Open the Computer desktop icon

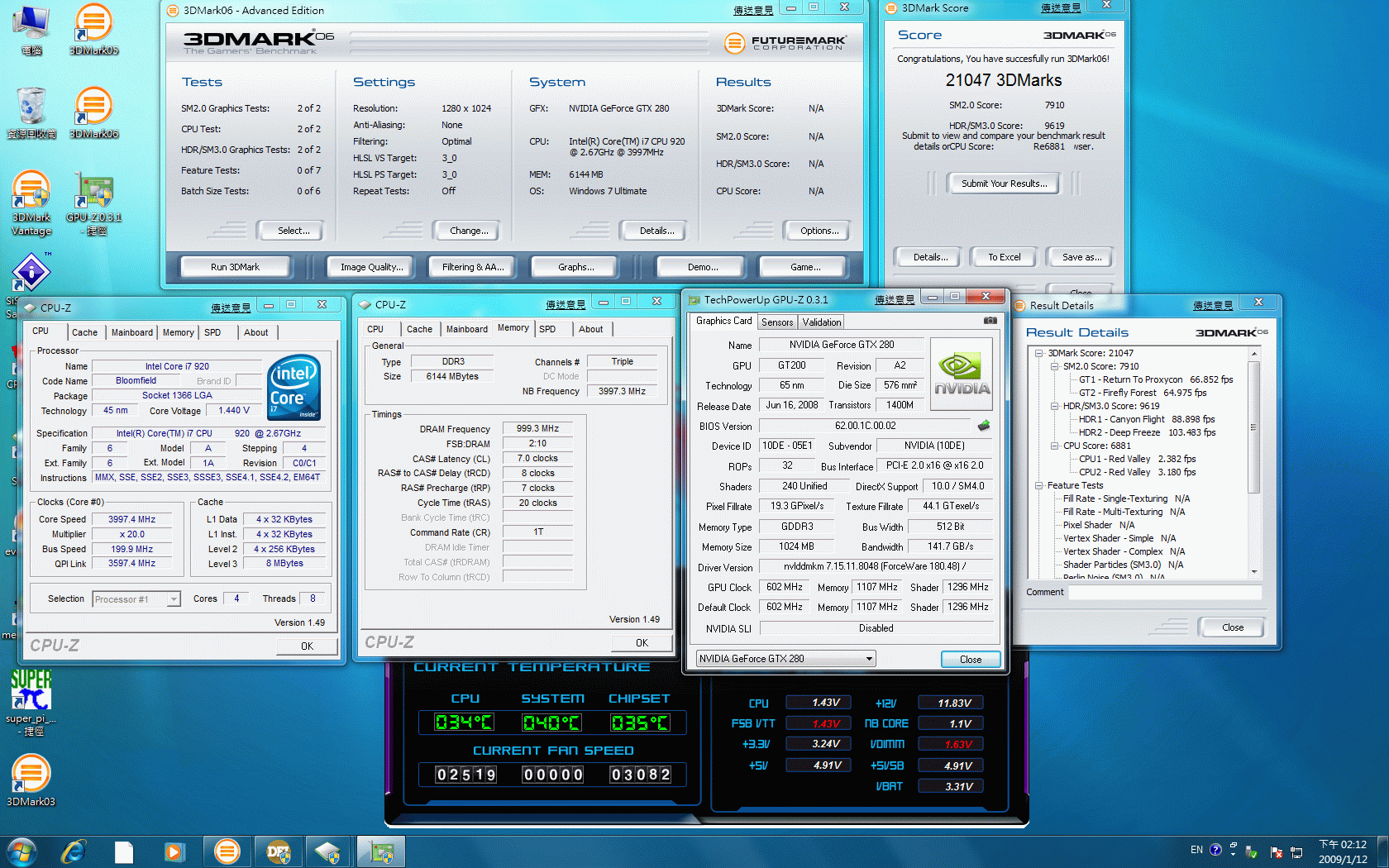31,29
